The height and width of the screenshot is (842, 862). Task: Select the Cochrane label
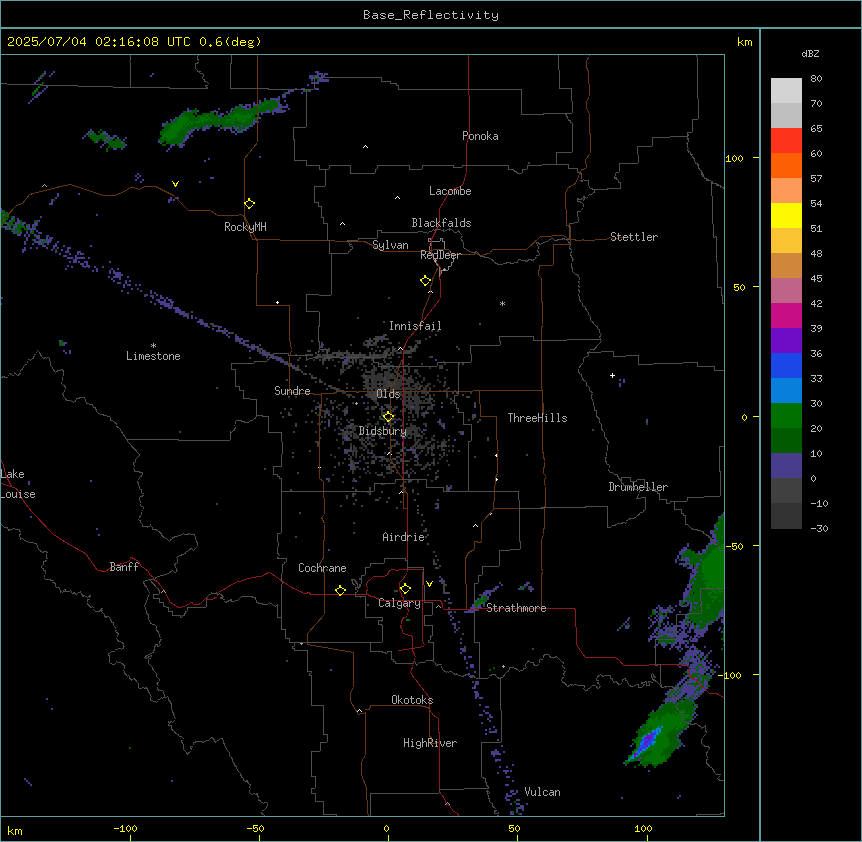click(x=322, y=568)
